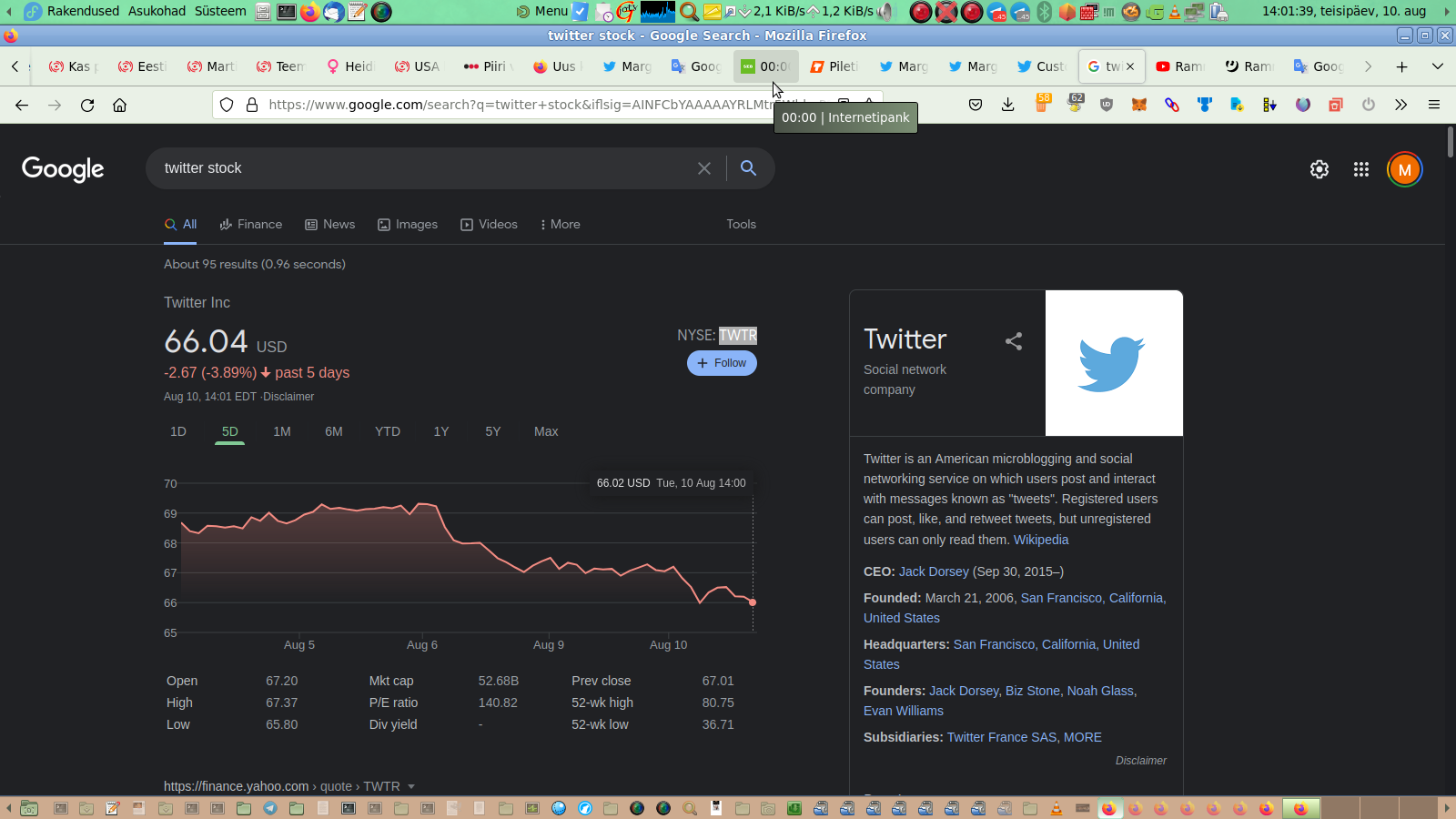The height and width of the screenshot is (819, 1456).
Task: Clear the twitter stock search query
Action: [704, 168]
